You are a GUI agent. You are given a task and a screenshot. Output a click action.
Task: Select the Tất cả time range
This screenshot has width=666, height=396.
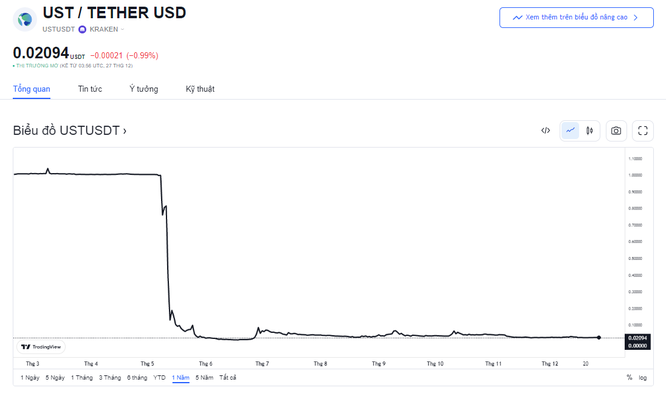pyautogui.click(x=228, y=377)
